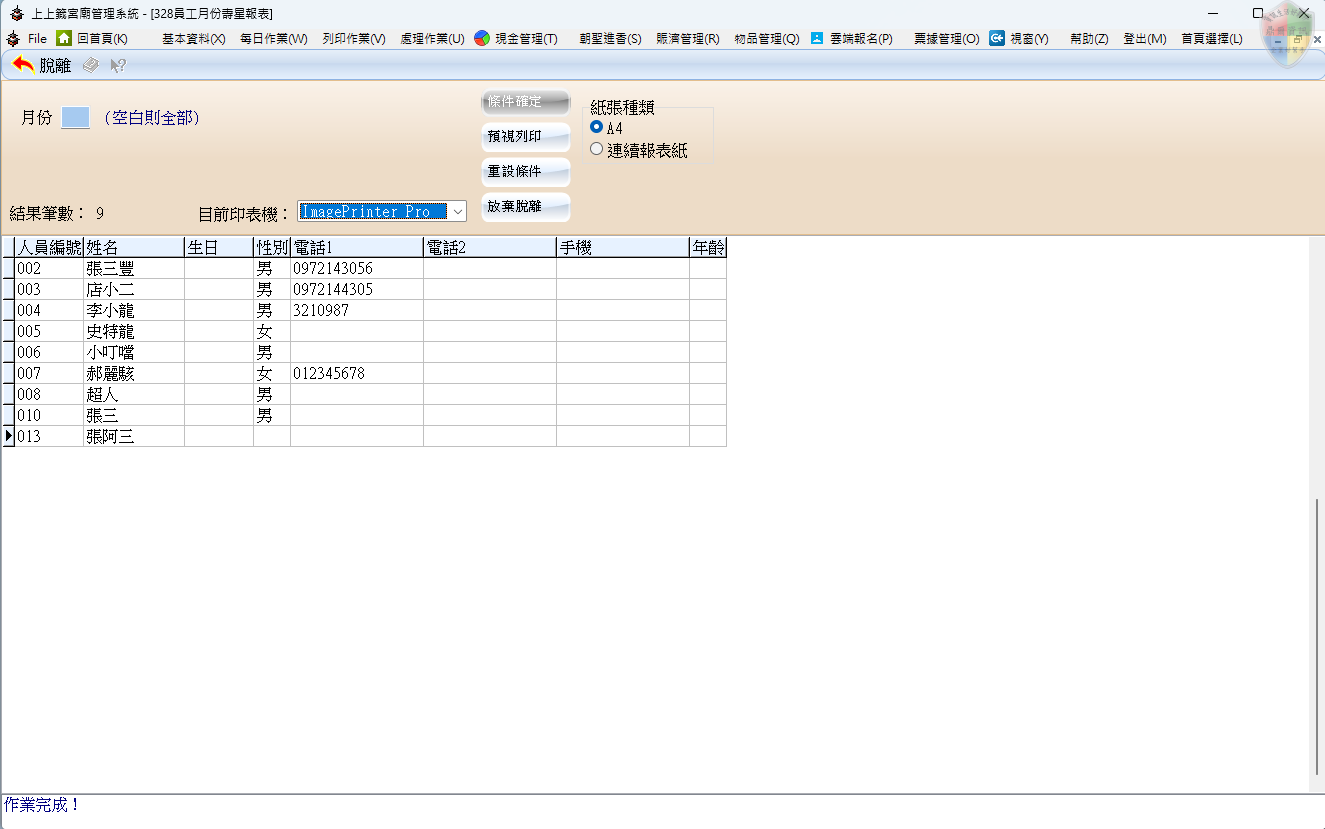
Task: Click the 預視列印 button
Action: [x=525, y=137]
